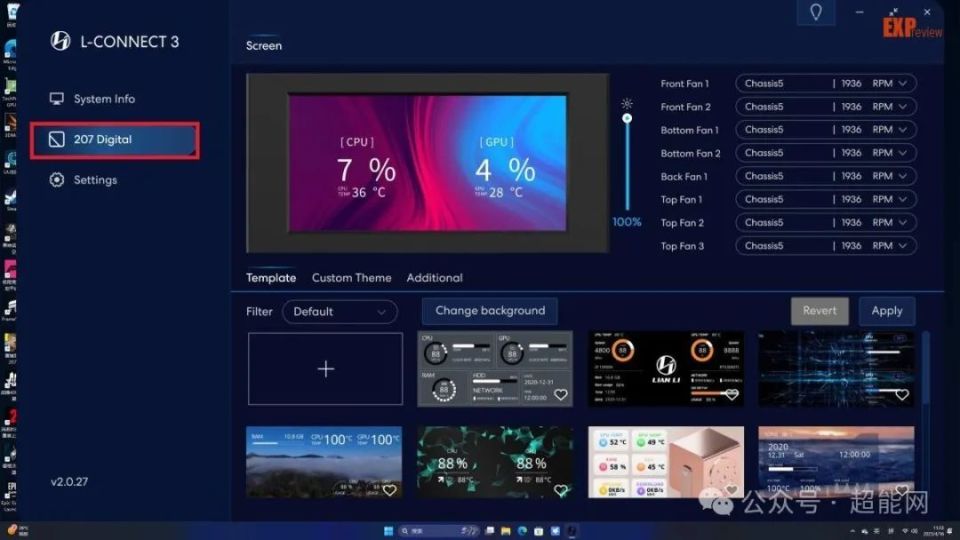Switch to the Custom Theme tab
Image resolution: width=960 pixels, height=540 pixels.
click(x=351, y=277)
